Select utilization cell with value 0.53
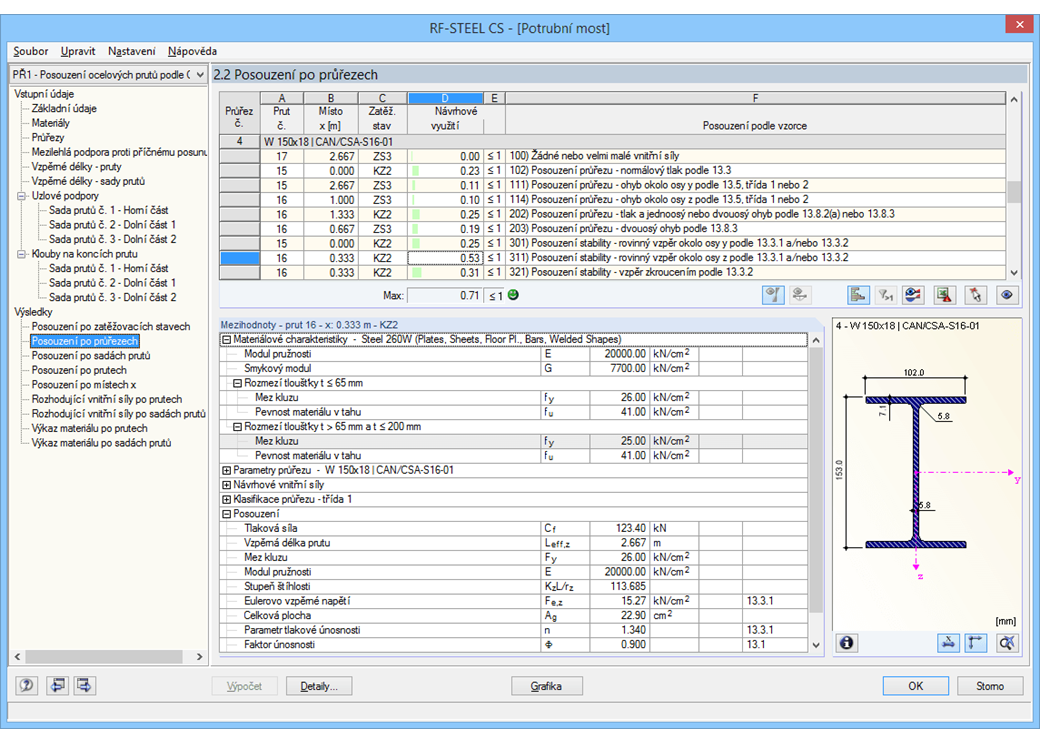Image resolution: width=1040 pixels, height=744 pixels. 444,258
